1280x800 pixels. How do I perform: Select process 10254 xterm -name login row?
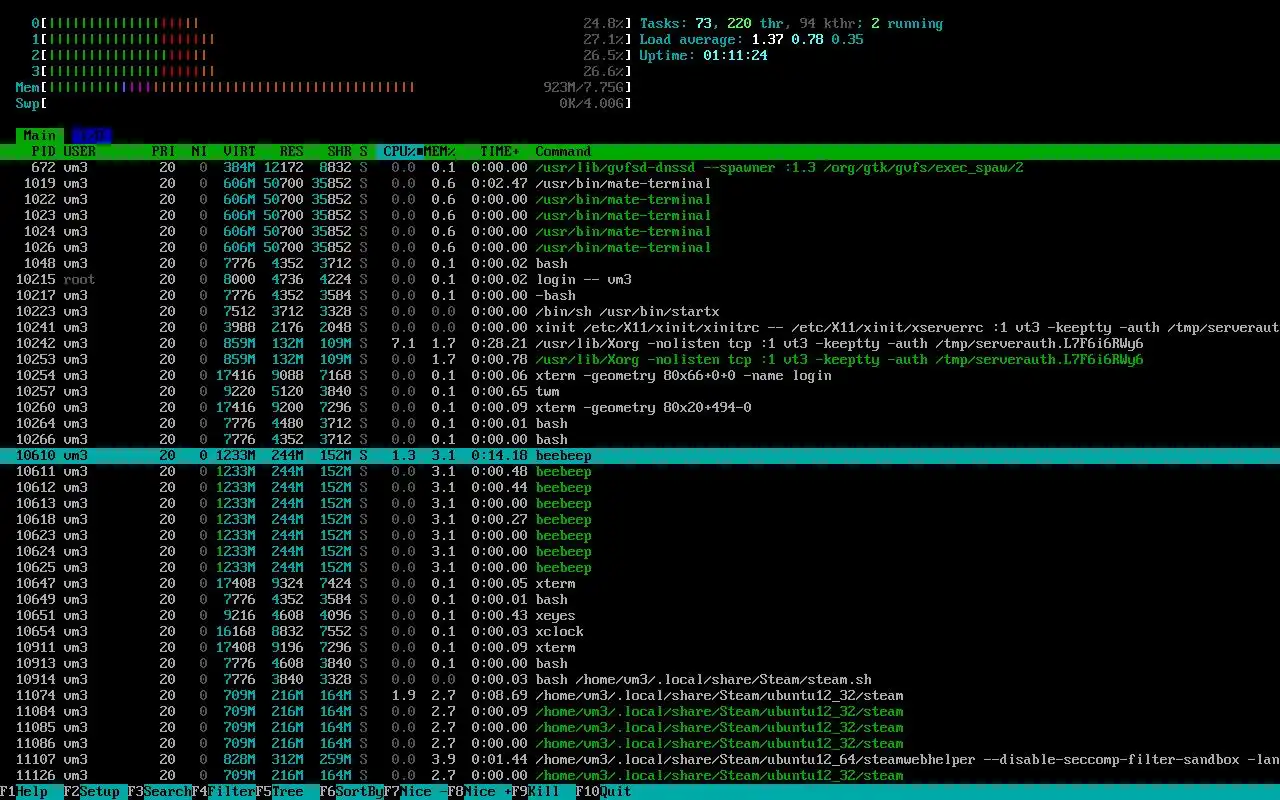point(640,375)
